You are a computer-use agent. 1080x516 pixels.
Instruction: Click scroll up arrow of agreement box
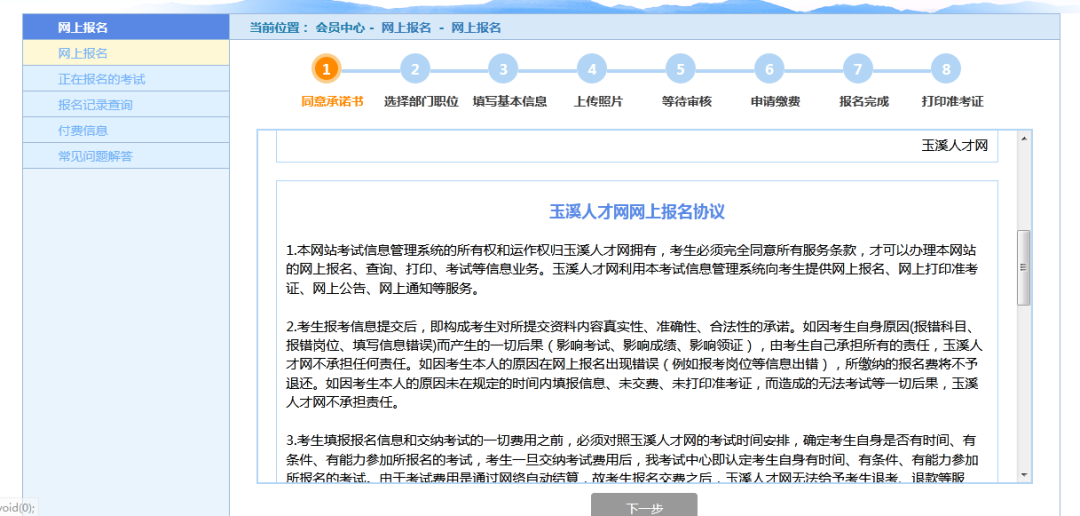point(1024,138)
